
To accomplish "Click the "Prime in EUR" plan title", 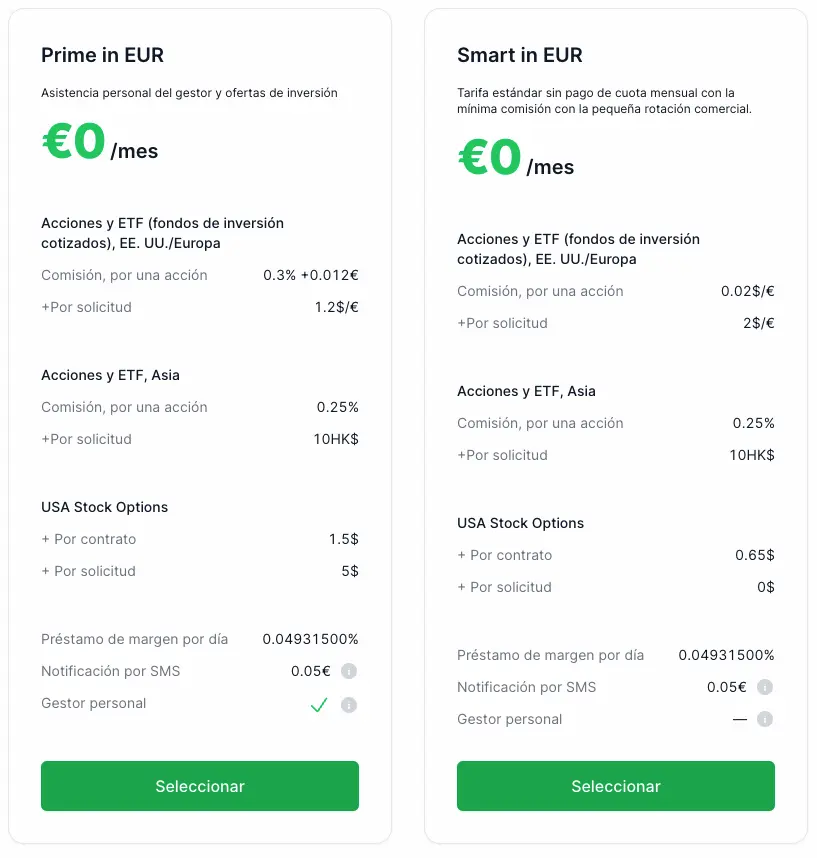I will coord(102,55).
